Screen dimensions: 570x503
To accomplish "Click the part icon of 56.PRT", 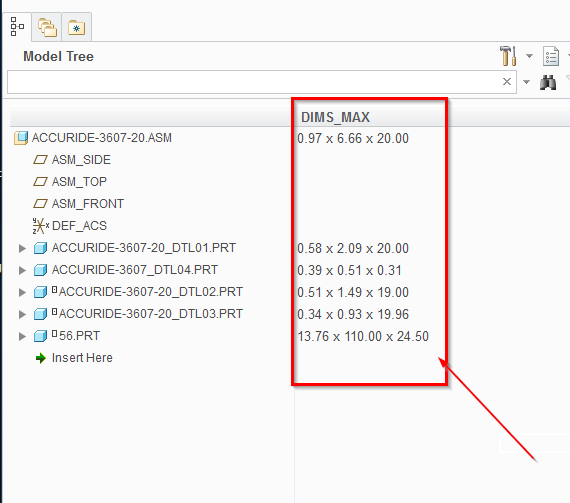I will [x=40, y=336].
